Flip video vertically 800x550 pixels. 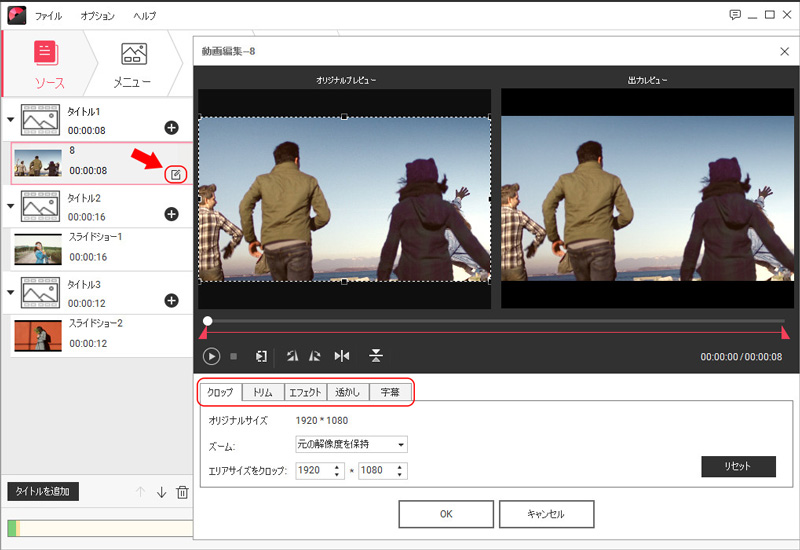coord(376,356)
